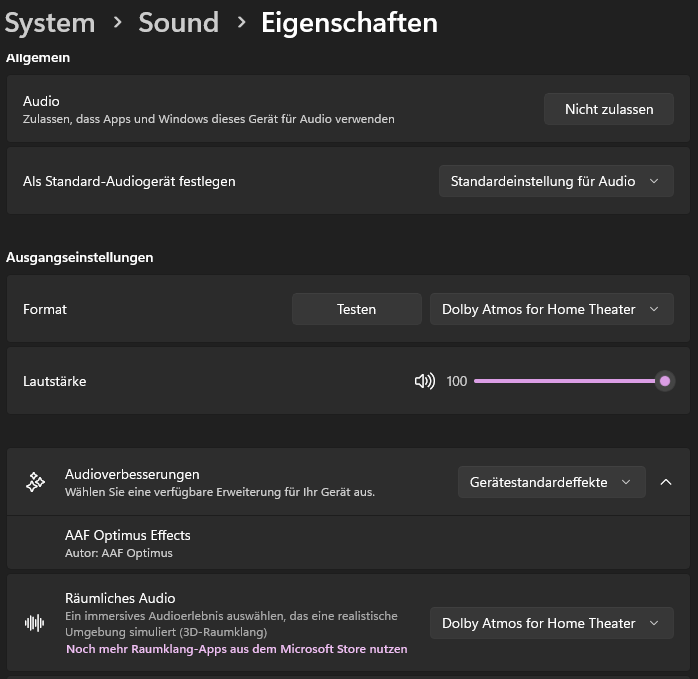Click the Lautstärke slider thumb
This screenshot has width=698, height=679.
click(665, 381)
